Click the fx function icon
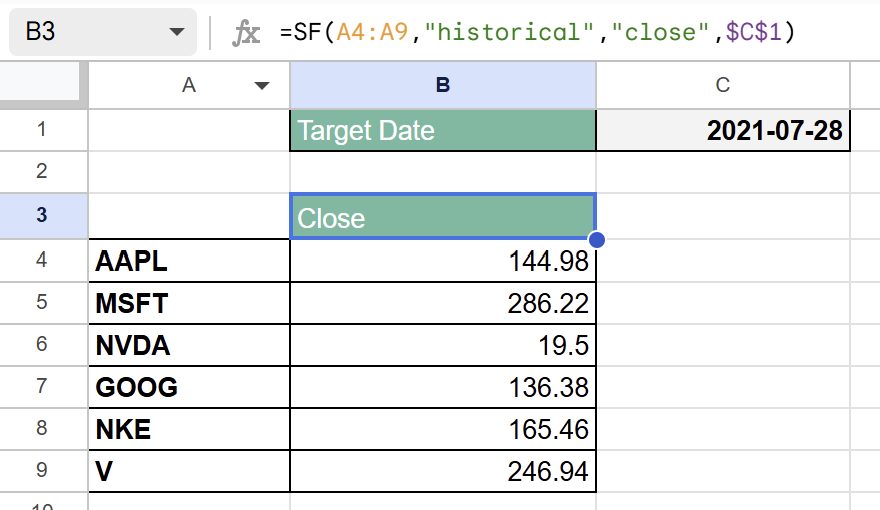This screenshot has height=510, width=880. pyautogui.click(x=246, y=33)
